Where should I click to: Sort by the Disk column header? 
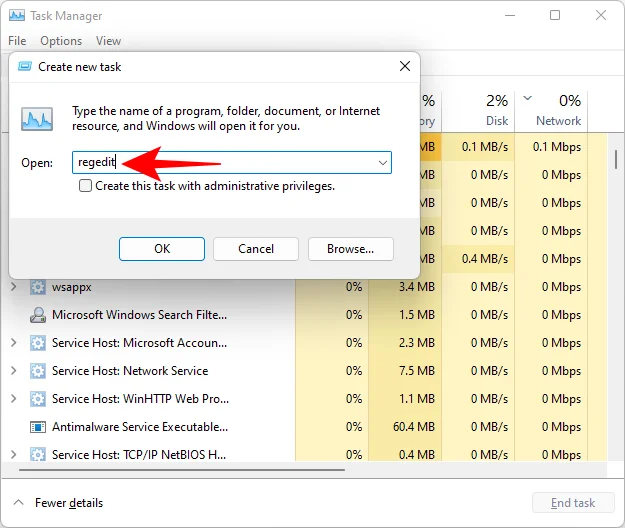[x=478, y=111]
